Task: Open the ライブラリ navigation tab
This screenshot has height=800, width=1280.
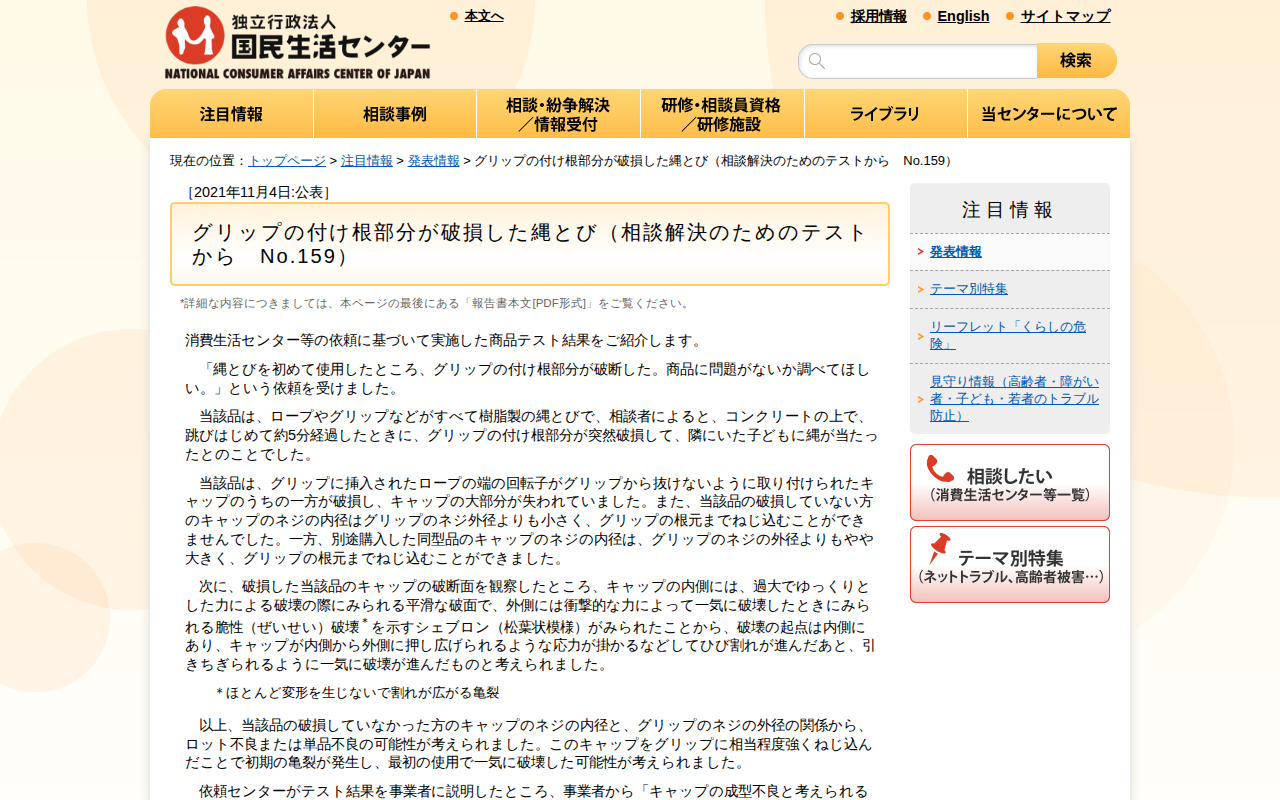Action: (885, 114)
